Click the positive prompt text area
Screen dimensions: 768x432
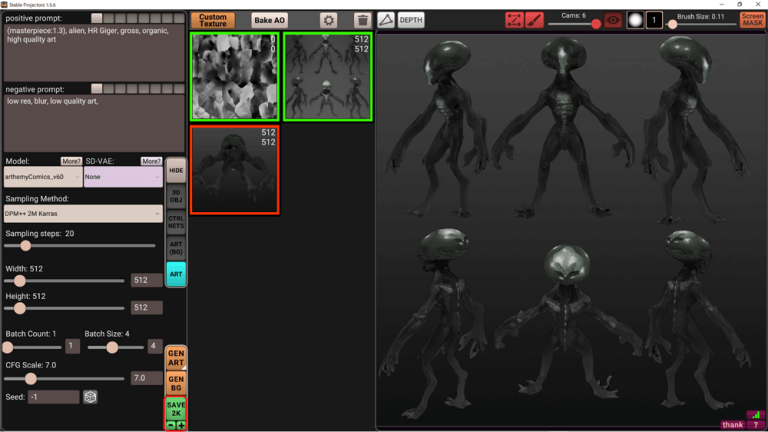pos(94,53)
